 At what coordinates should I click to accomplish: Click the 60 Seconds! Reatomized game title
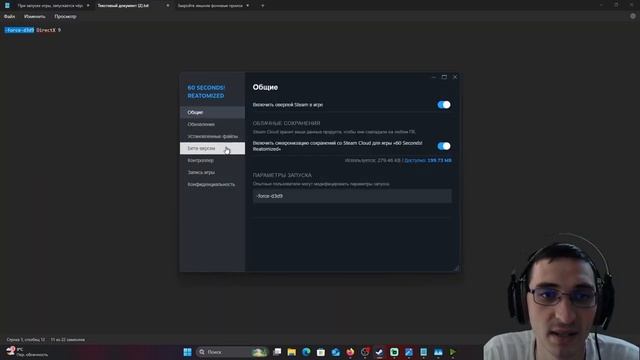click(x=206, y=92)
